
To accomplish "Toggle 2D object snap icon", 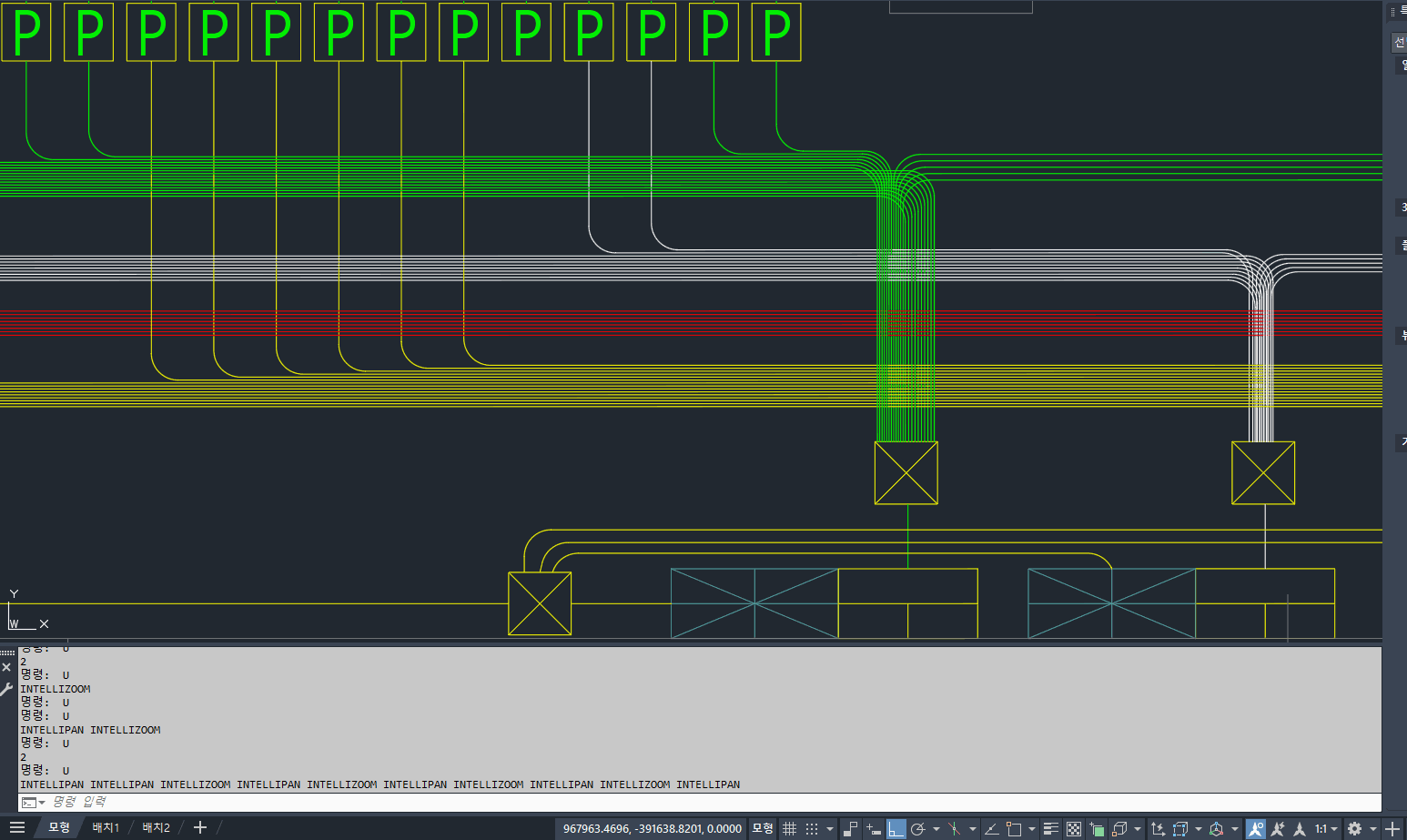I will coord(1014,828).
